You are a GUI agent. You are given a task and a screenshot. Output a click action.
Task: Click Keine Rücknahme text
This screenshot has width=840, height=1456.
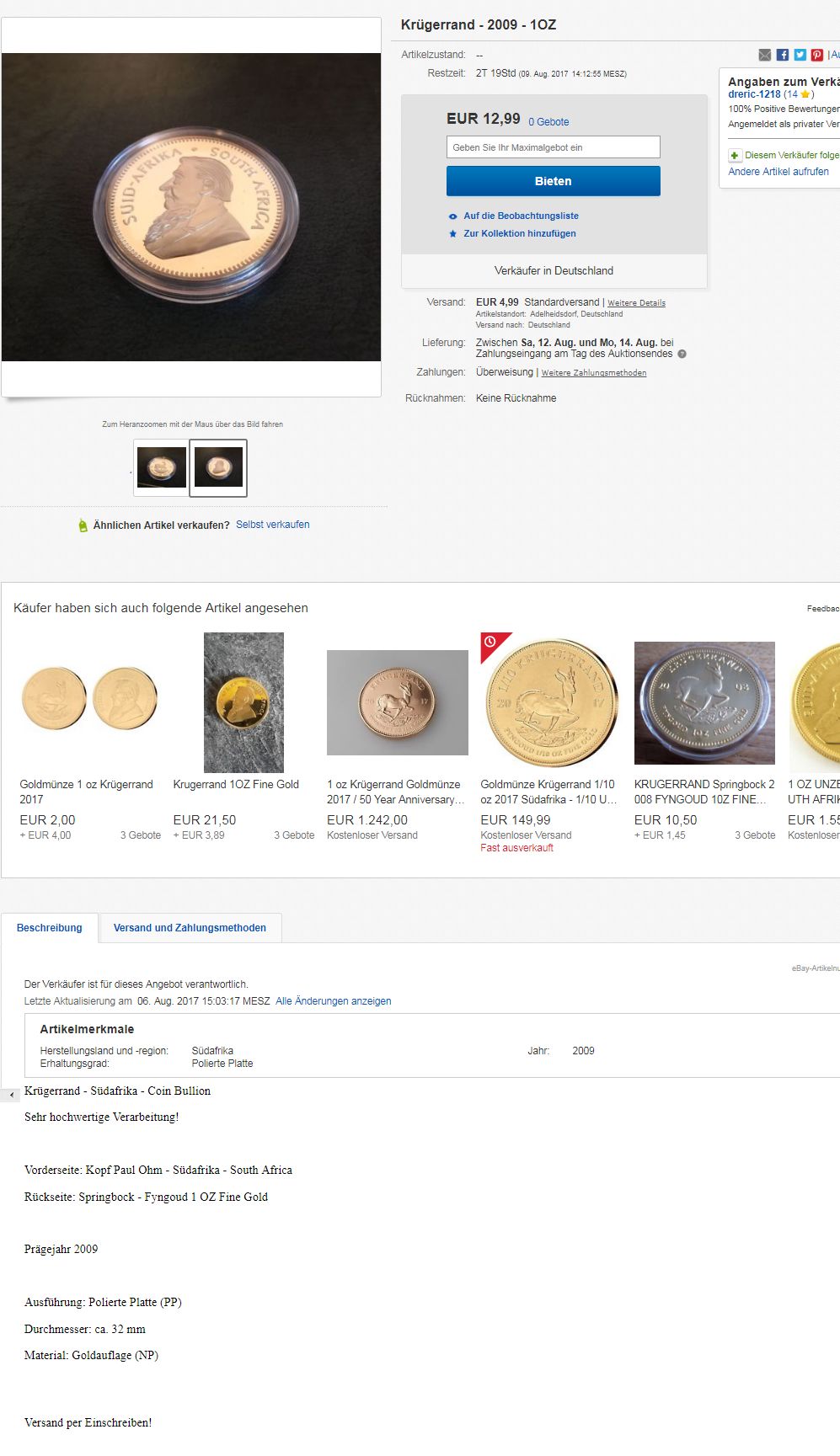coord(516,398)
